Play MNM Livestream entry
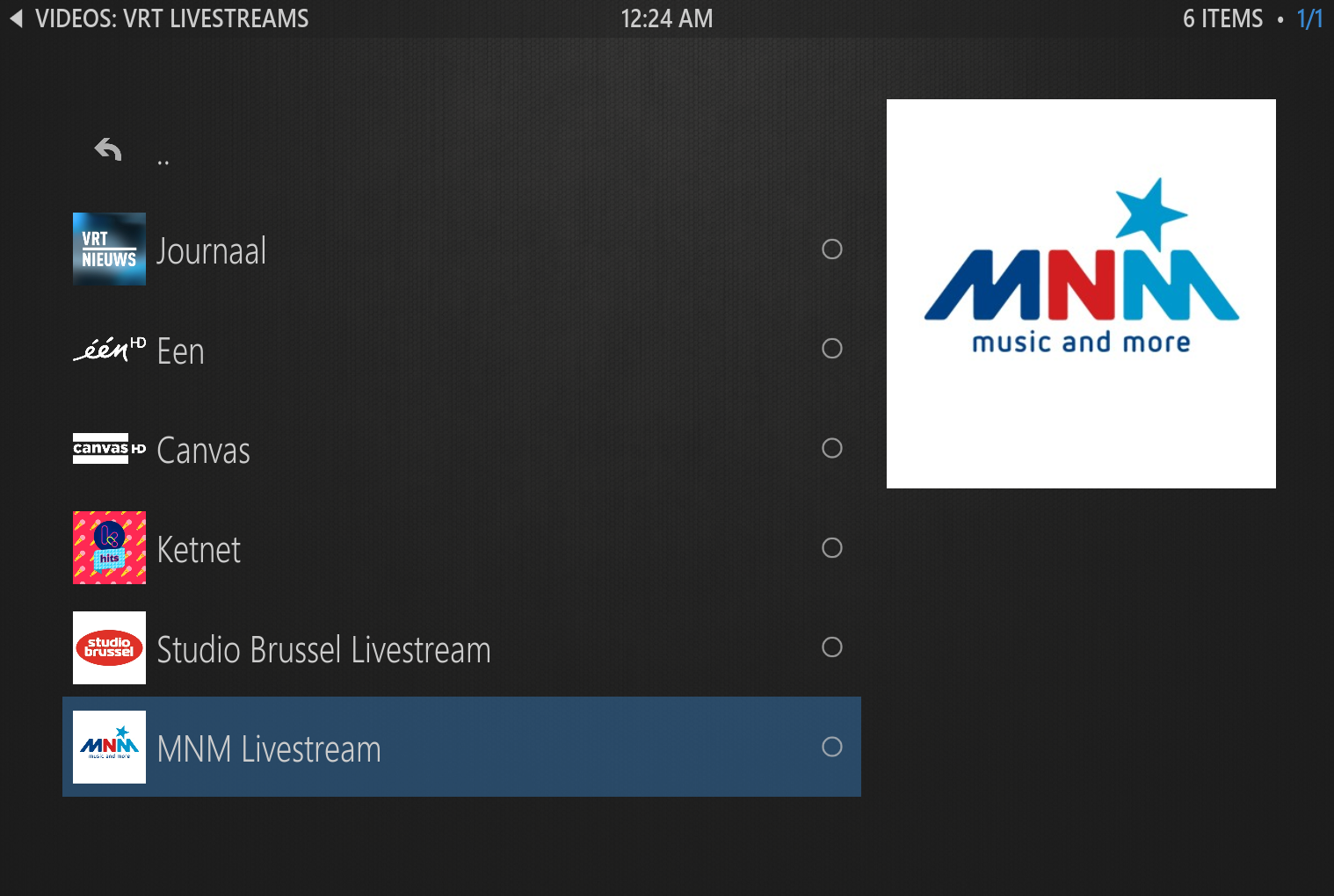The width and height of the screenshot is (1334, 896). [x=461, y=747]
